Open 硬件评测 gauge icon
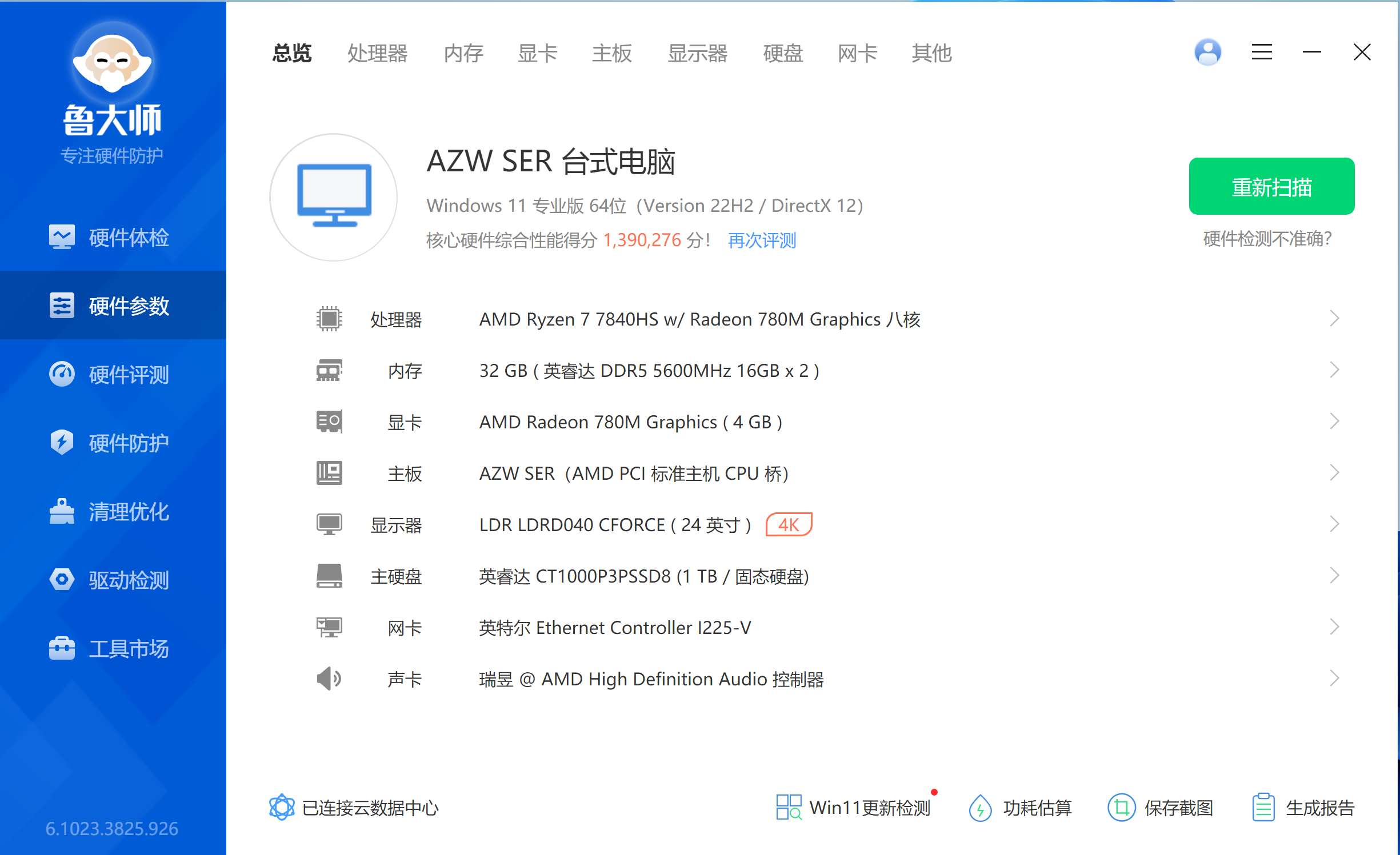Screen dimensions: 1400x855 (x=62, y=374)
